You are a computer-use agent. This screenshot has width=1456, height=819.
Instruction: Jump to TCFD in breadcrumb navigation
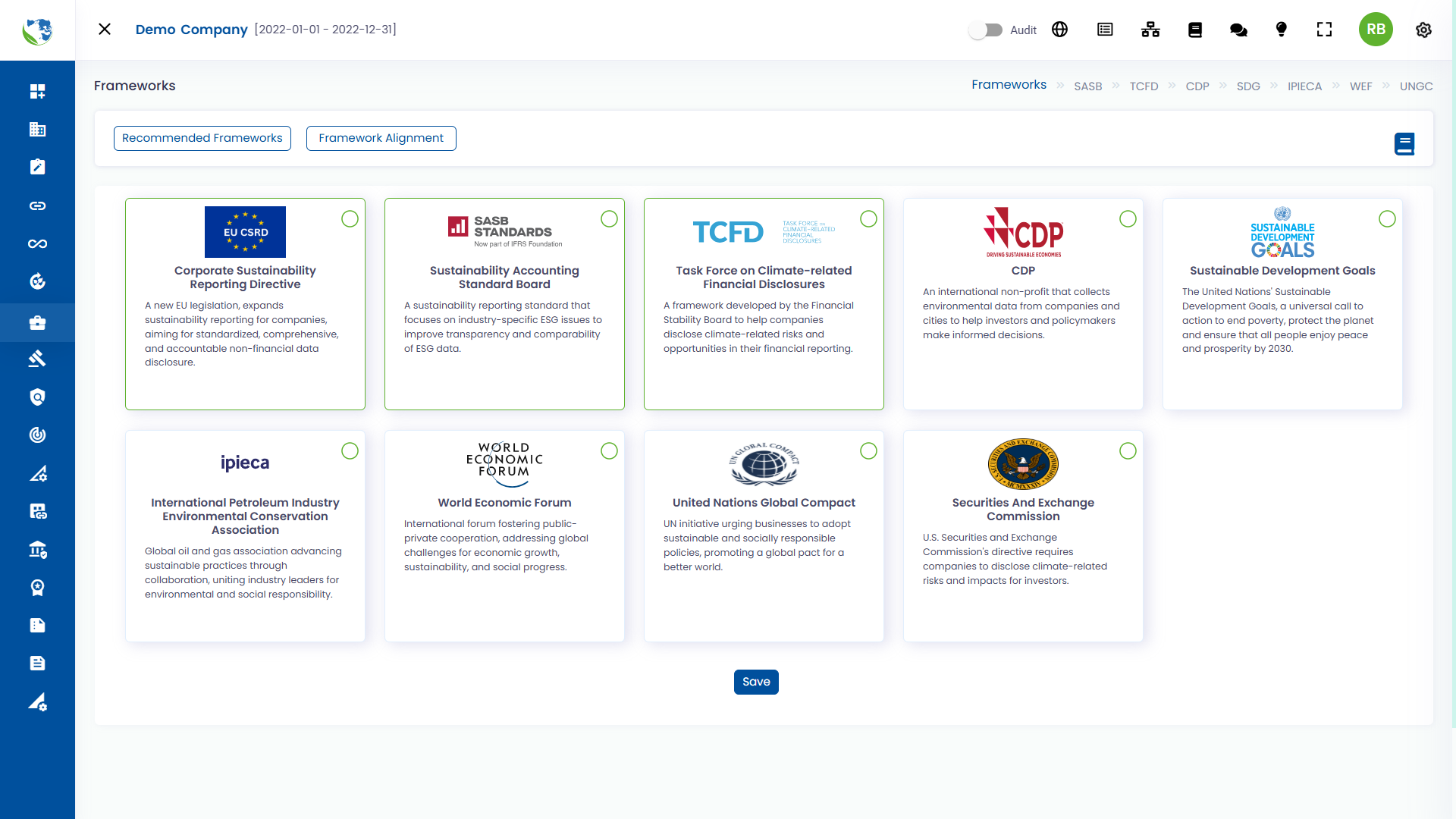coord(1144,86)
